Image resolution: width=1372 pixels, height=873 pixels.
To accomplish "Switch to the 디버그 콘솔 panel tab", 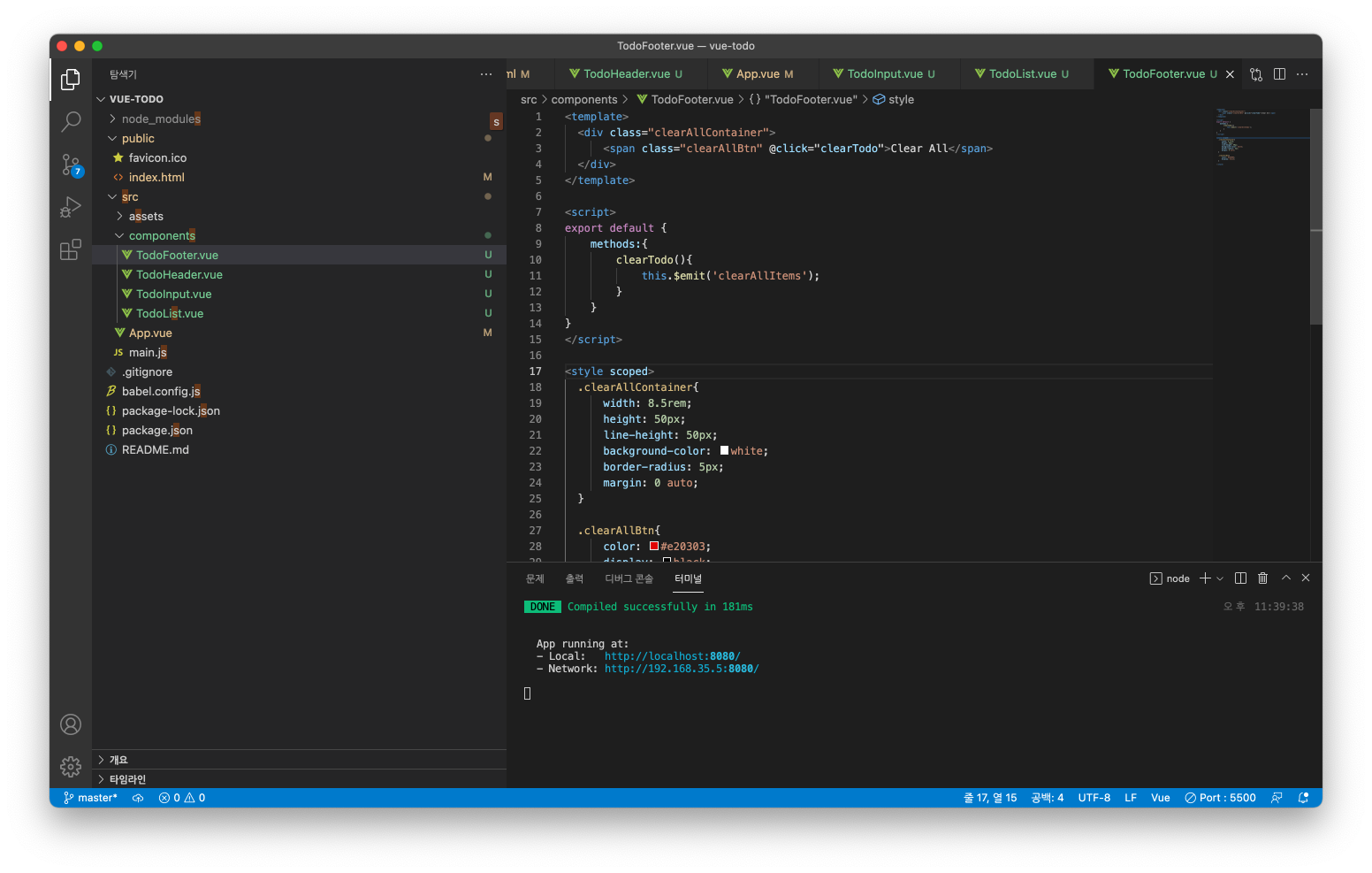I will [x=629, y=578].
